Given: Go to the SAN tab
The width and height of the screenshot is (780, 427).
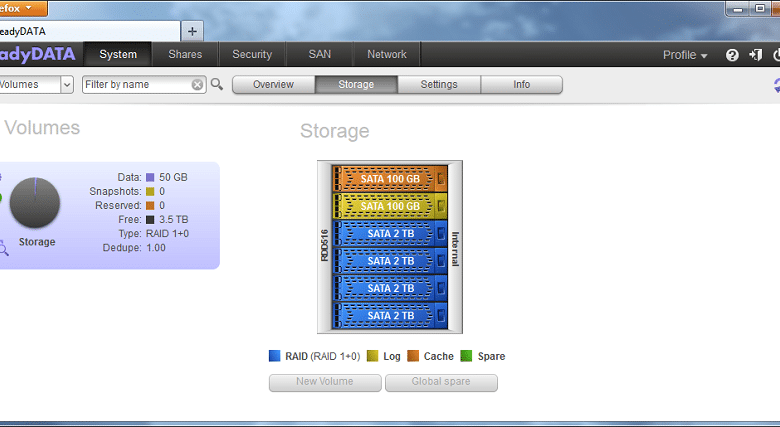Looking at the screenshot, I should [x=319, y=54].
